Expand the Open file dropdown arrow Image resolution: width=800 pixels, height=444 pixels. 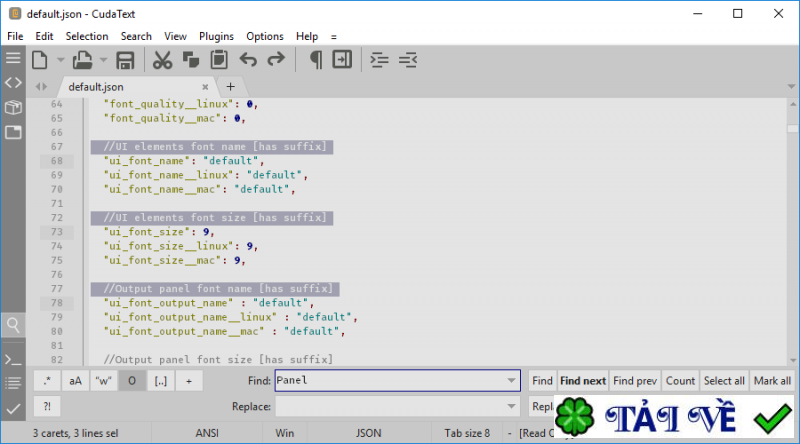(103, 61)
